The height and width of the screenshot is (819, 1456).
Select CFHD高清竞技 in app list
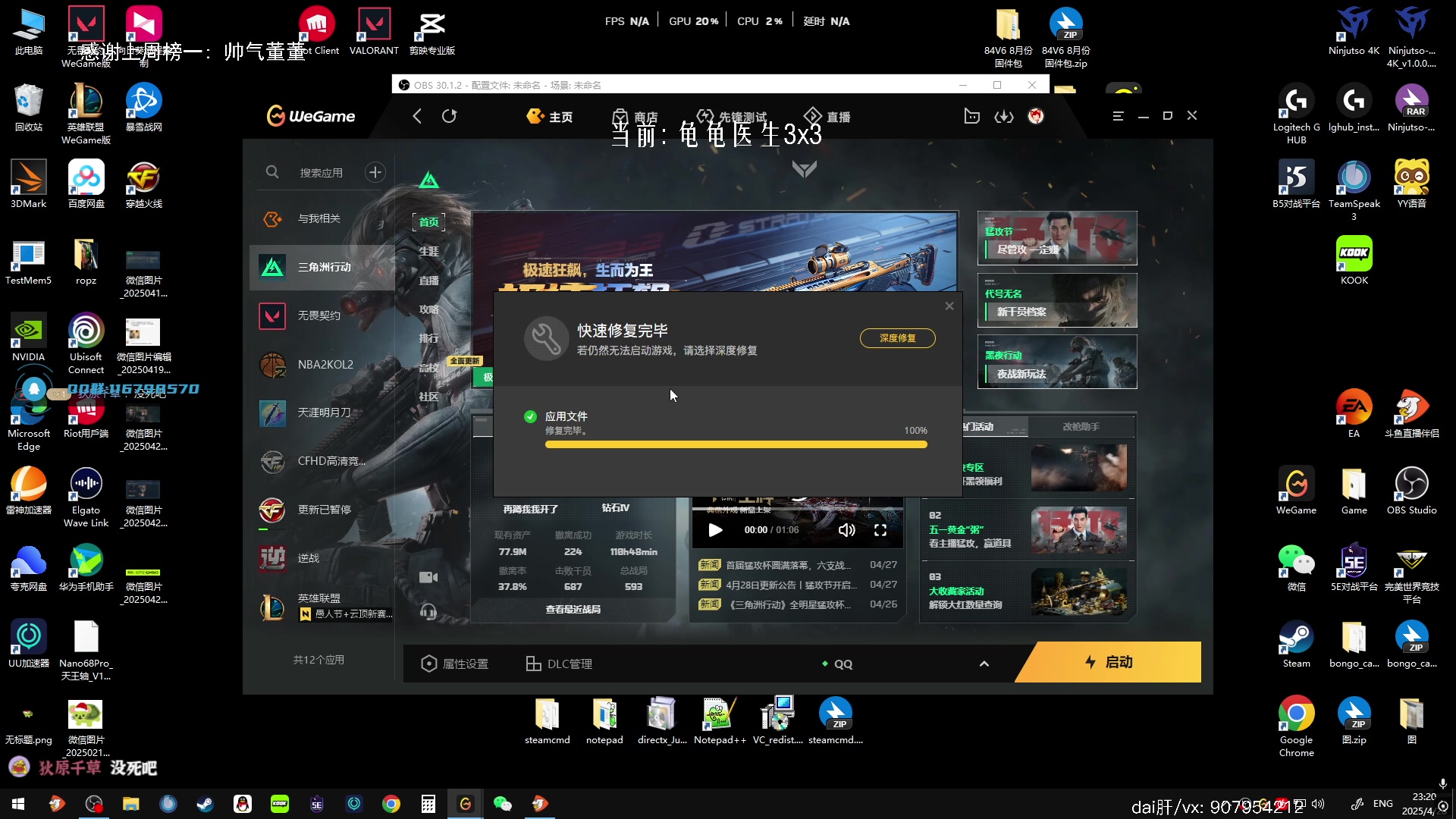tap(322, 461)
